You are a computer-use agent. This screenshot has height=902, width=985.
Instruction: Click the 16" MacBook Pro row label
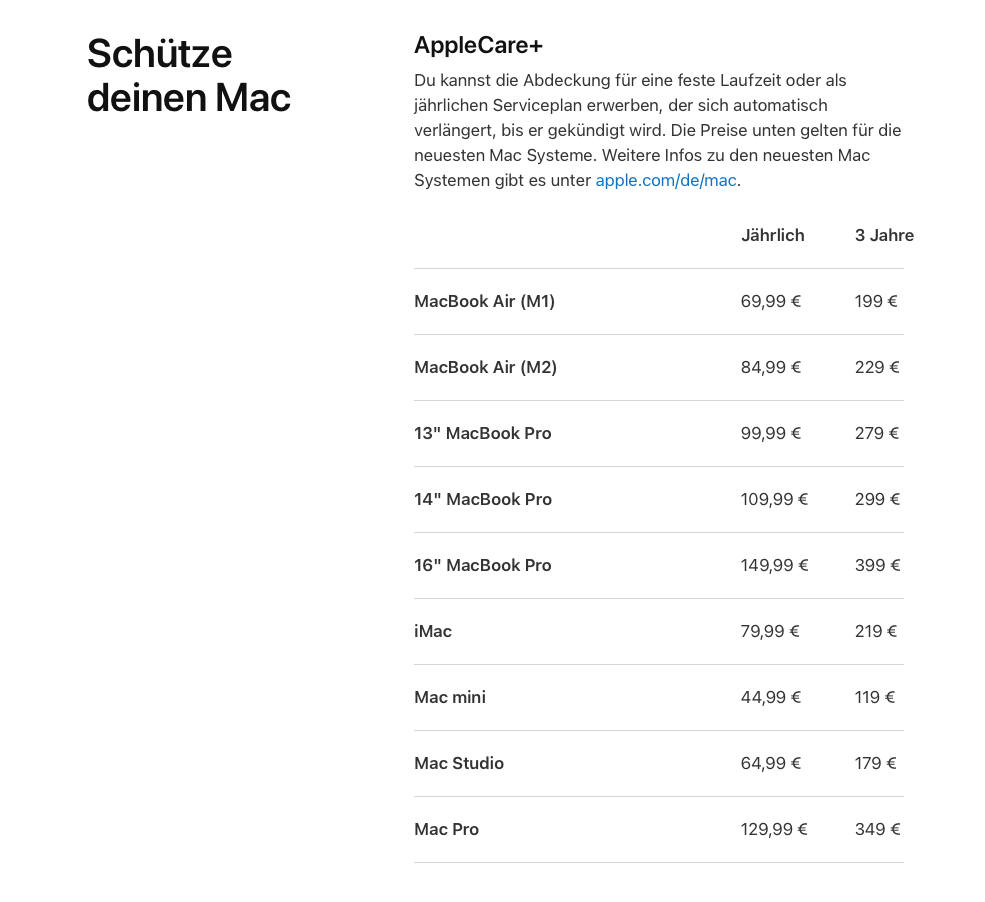click(482, 565)
